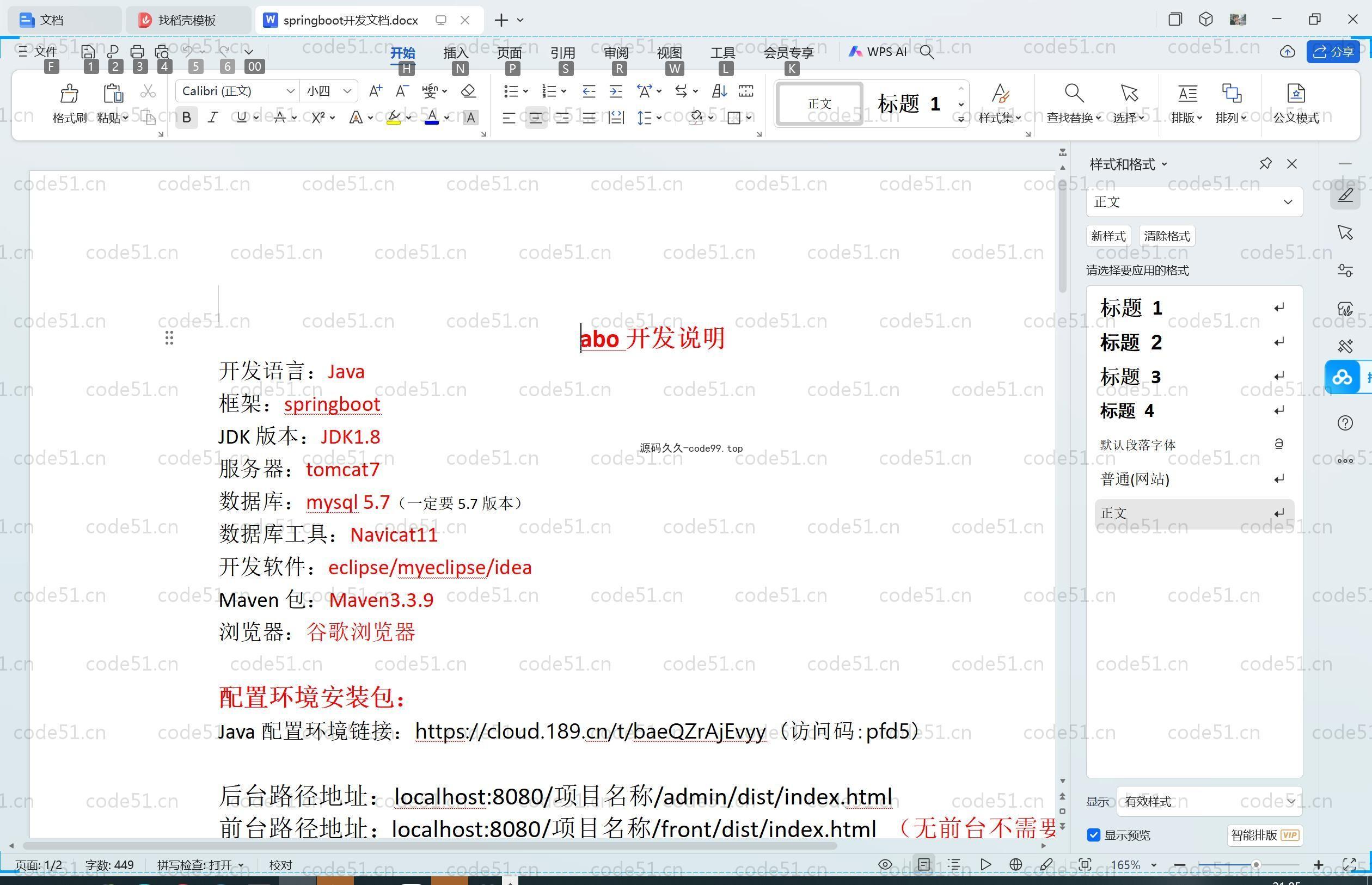Open the Calibri font name dropdown
Image resolution: width=1372 pixels, height=885 pixels.
click(290, 91)
